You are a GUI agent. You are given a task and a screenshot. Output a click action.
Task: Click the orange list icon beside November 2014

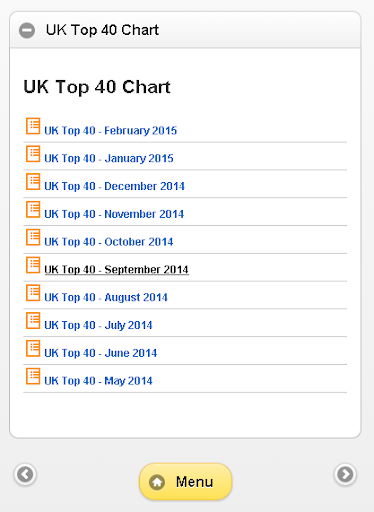(x=33, y=209)
